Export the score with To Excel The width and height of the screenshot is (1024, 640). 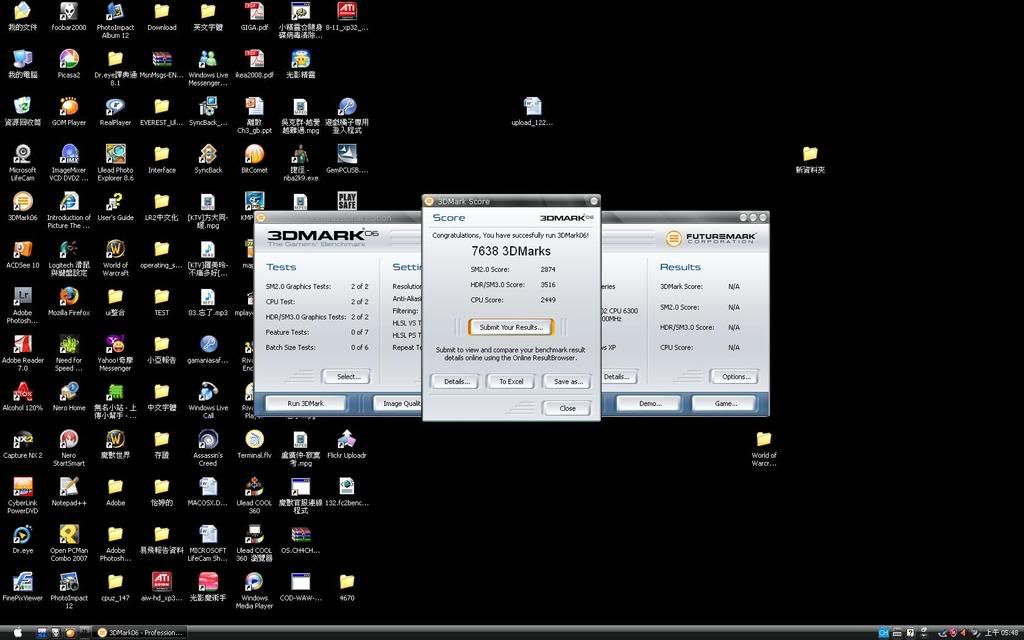[510, 381]
